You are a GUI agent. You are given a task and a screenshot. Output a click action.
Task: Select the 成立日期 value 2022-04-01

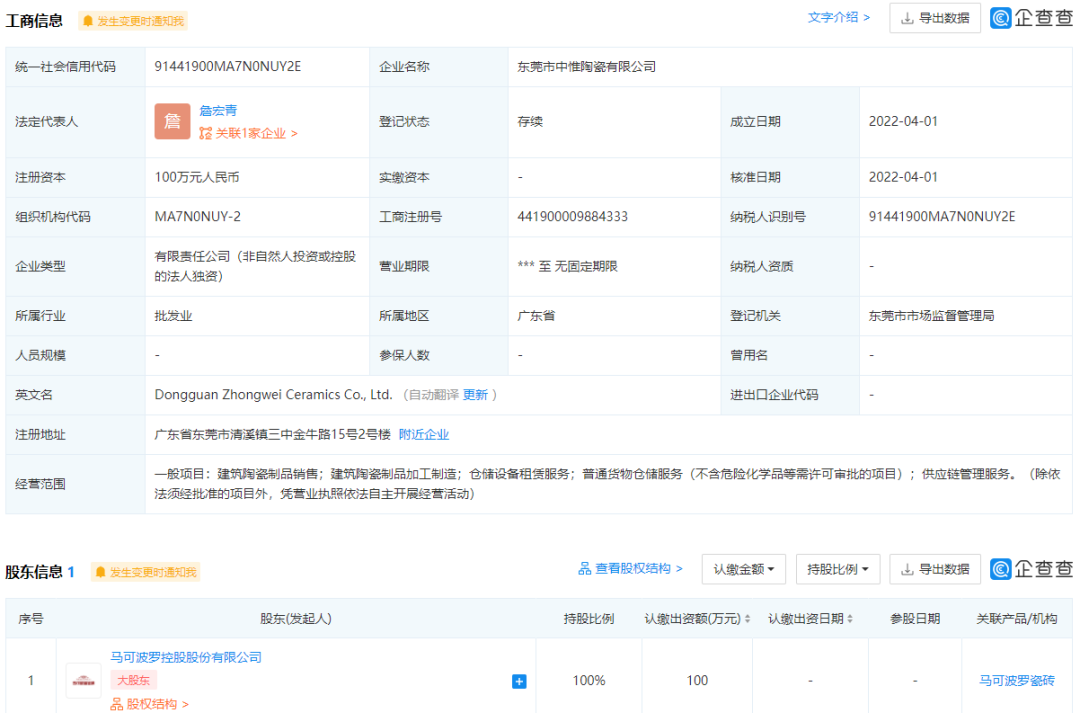(x=903, y=121)
